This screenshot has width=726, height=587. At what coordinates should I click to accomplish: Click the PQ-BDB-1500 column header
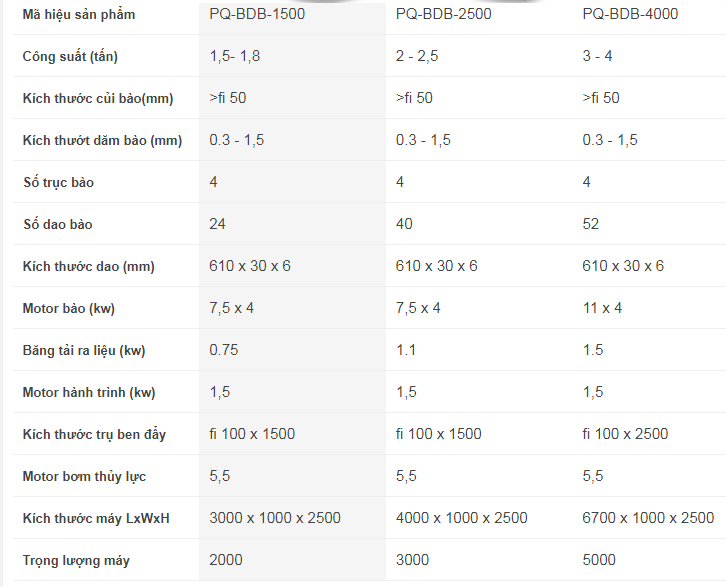[x=257, y=14]
